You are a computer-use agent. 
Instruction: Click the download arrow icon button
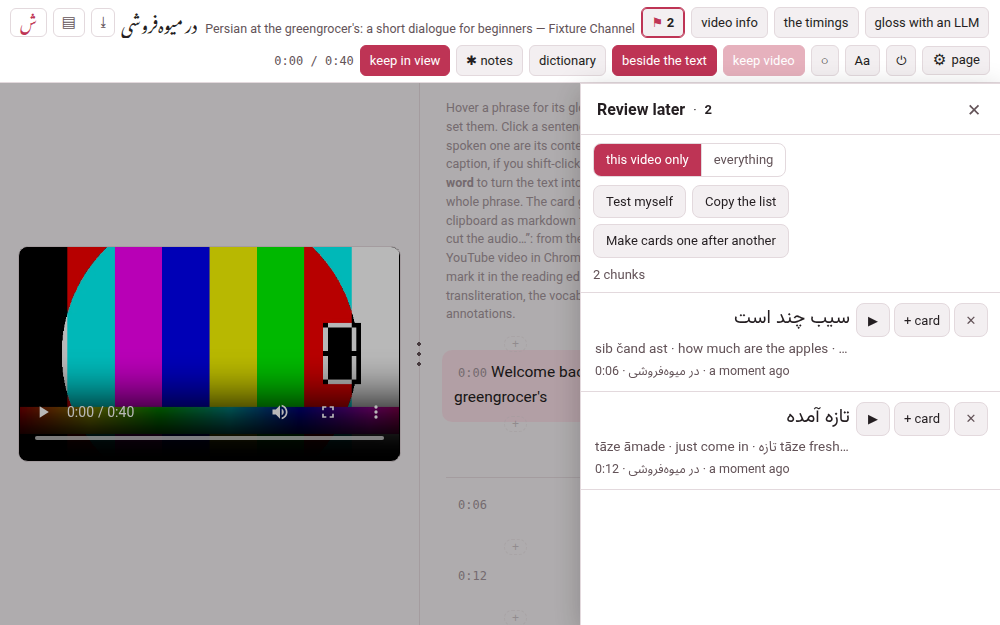click(x=103, y=23)
